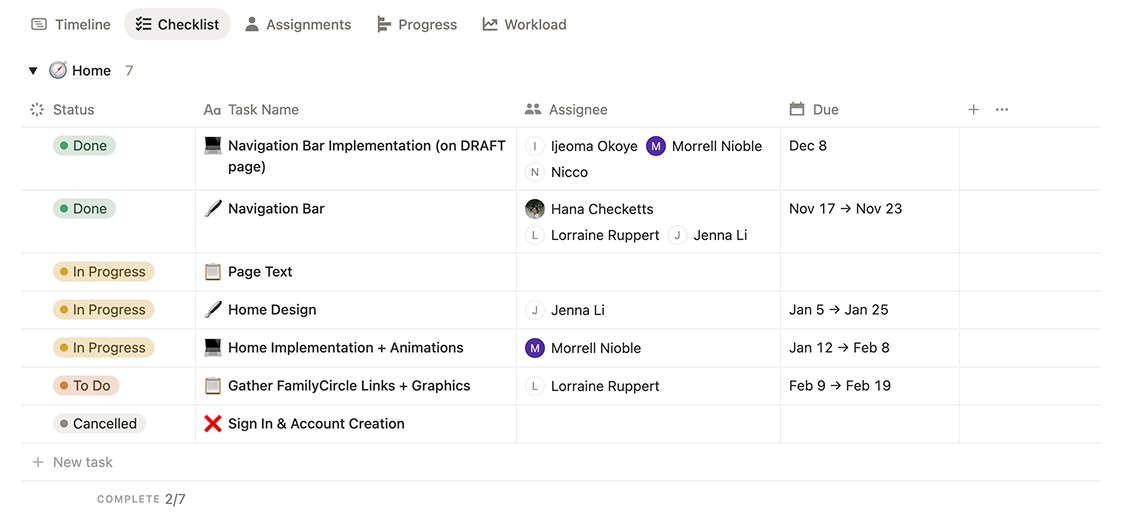Click the compass icon beside Home
The width and height of the screenshot is (1129, 521).
[x=58, y=70]
